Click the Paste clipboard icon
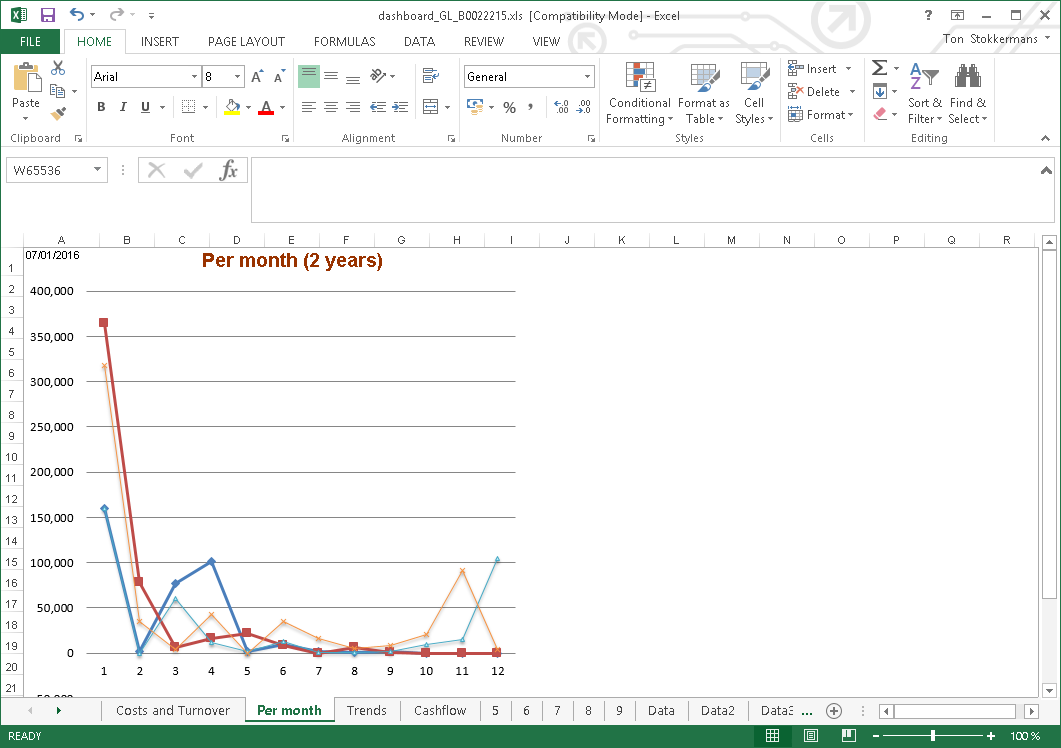The height and width of the screenshot is (748, 1061). point(26,77)
